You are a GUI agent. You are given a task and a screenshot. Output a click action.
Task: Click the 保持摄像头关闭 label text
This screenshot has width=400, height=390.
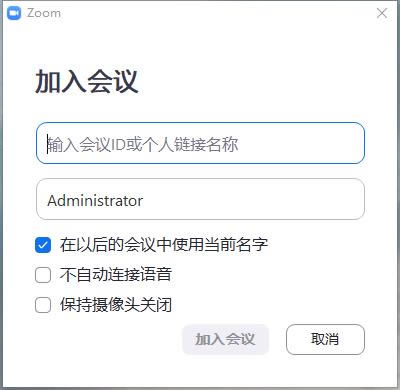tap(116, 305)
